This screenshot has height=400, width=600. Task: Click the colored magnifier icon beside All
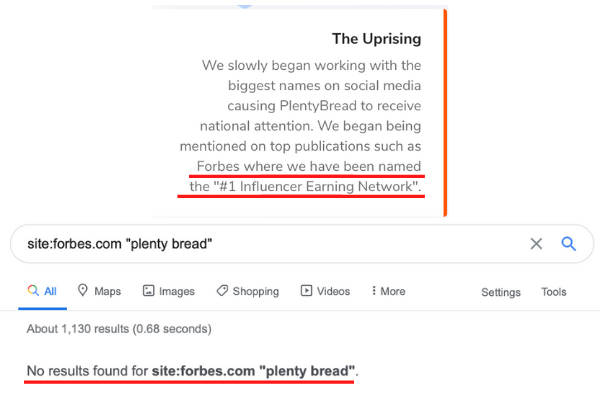click(33, 291)
